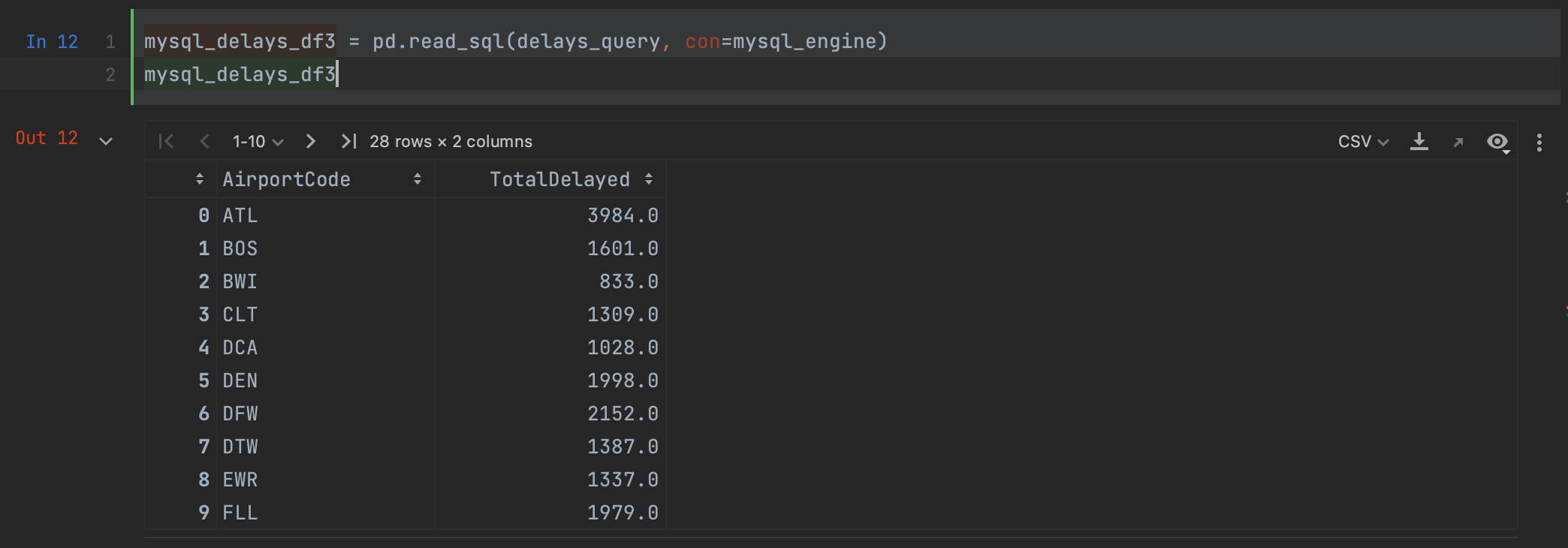
Task: Open table in new tab arrow
Action: (x=1458, y=142)
